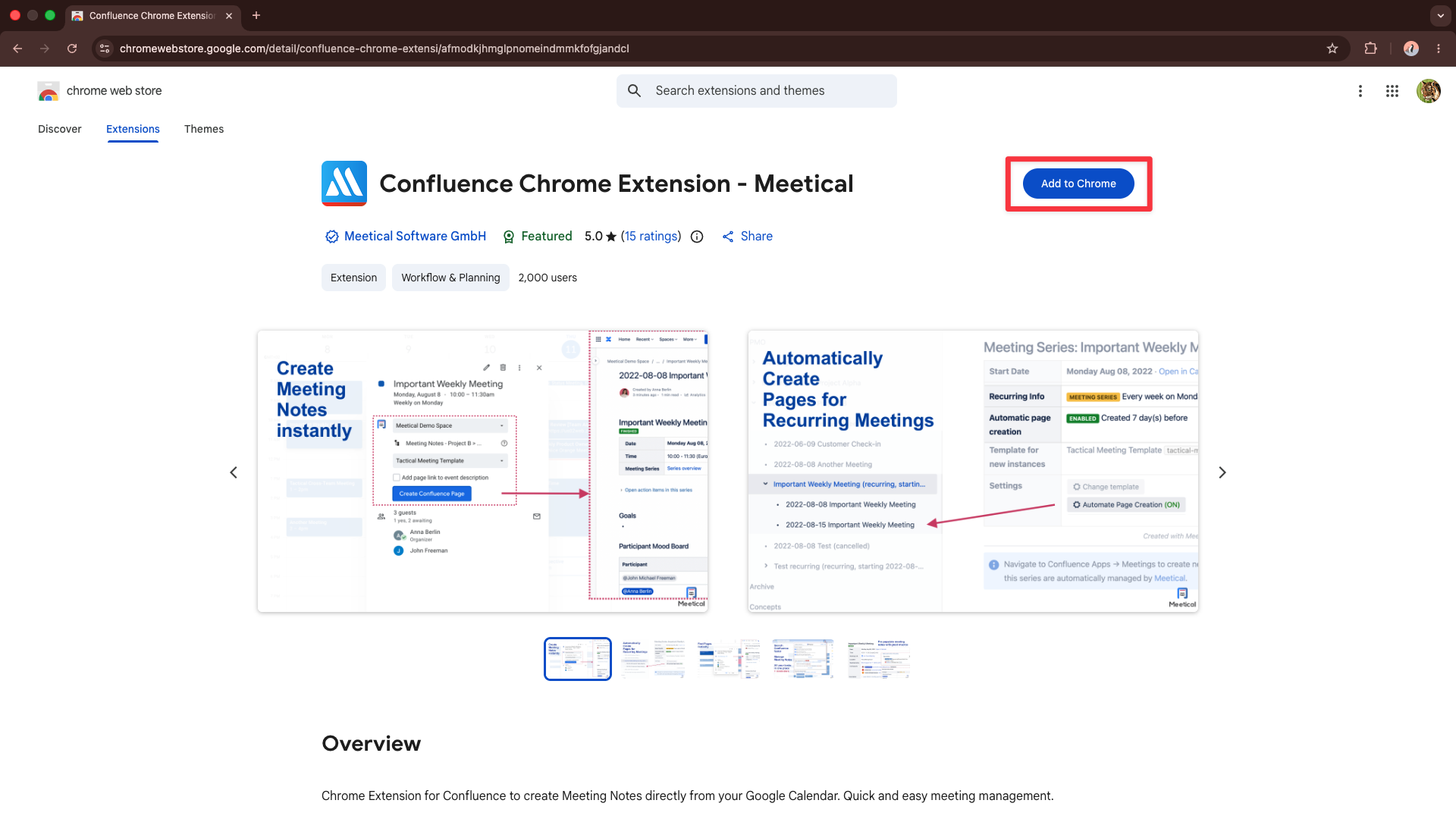Open the Chrome three-dot menu
Viewport: 1456px width, 819px height.
point(1439,49)
